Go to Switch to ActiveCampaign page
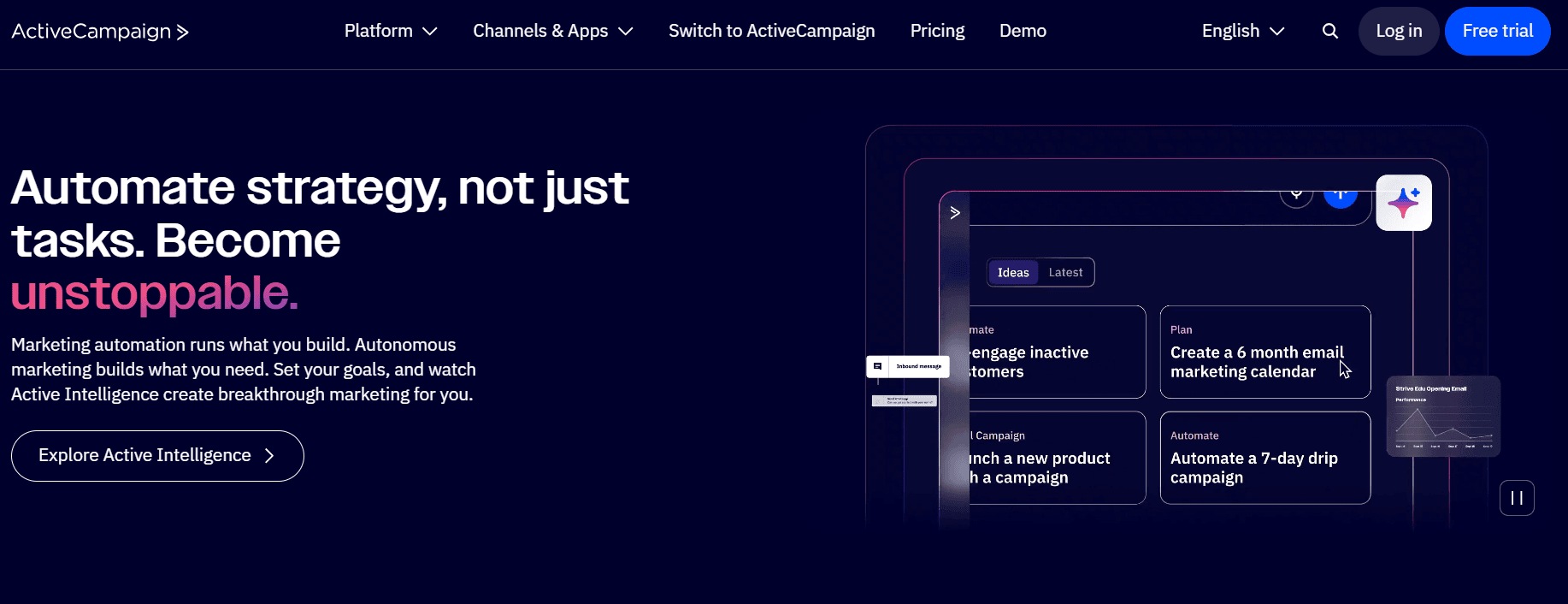The image size is (1568, 604). pos(772,31)
